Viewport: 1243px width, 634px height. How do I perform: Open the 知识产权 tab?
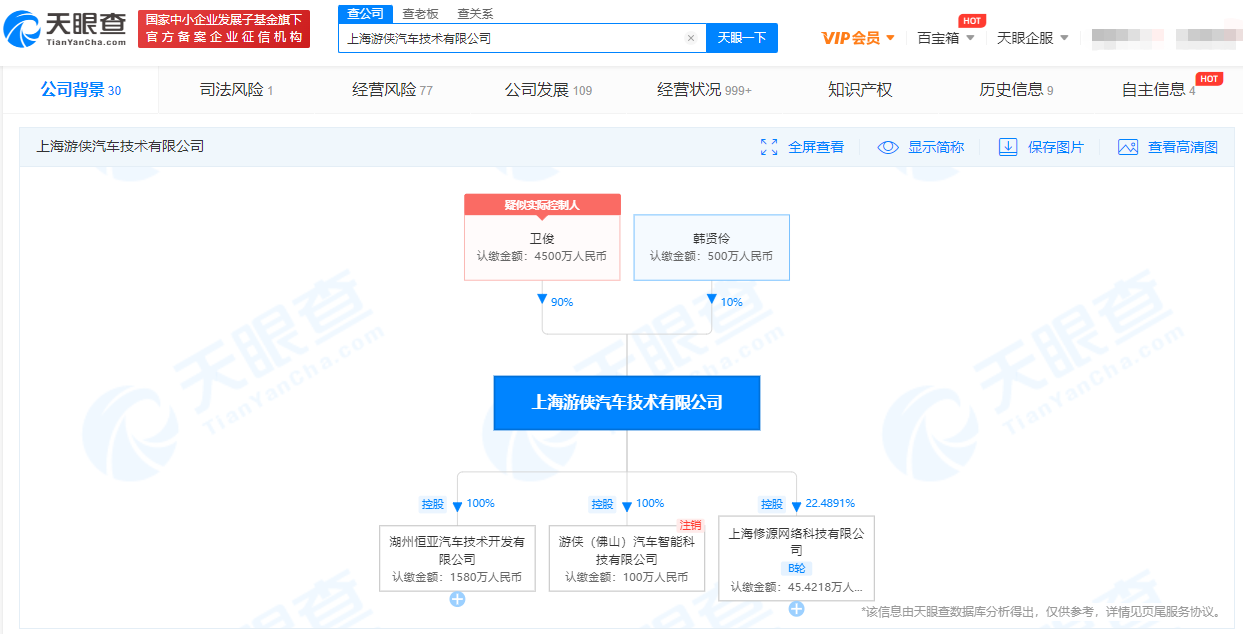[x=860, y=90]
